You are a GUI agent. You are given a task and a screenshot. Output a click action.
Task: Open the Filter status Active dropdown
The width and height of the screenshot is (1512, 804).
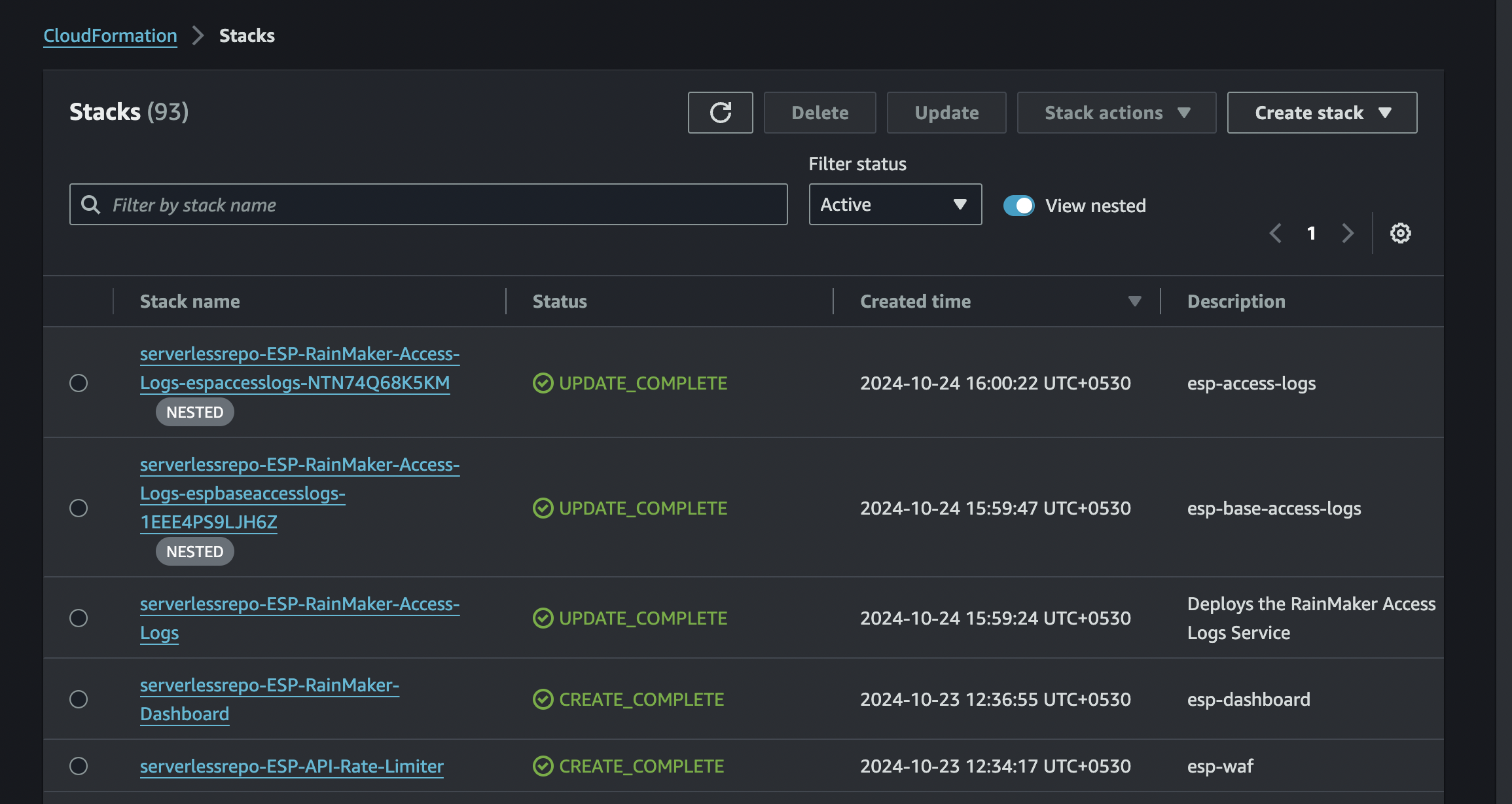click(x=895, y=204)
